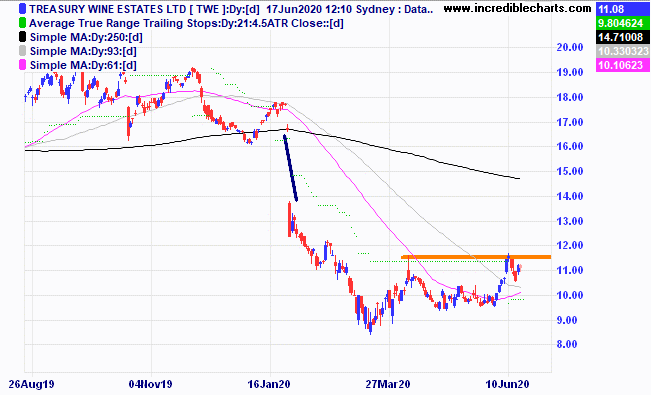The image size is (651, 395).
Task: Click the thick dark blue gap-down trendline
Action: point(291,168)
